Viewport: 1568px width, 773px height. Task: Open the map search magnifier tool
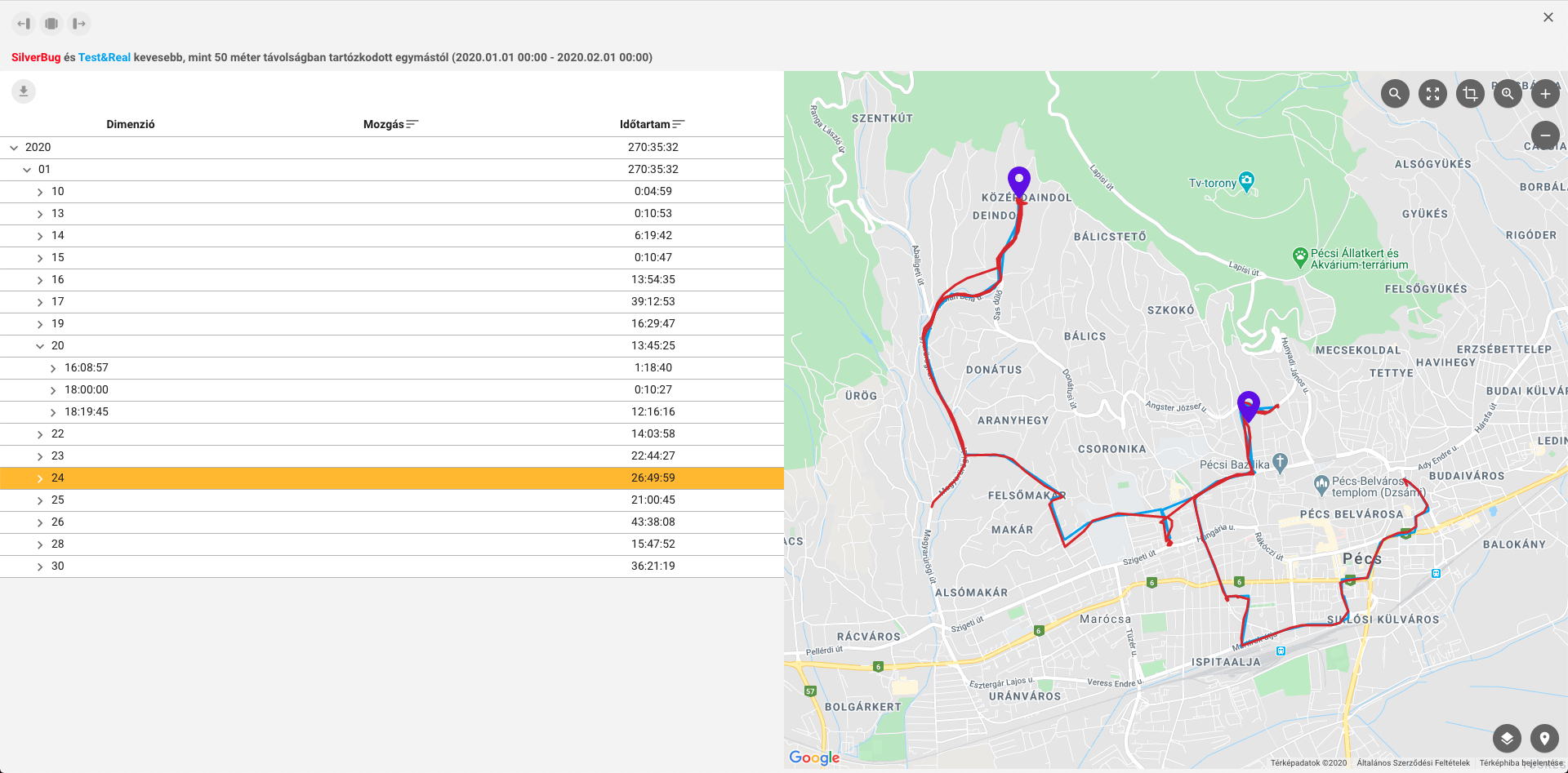click(x=1395, y=94)
